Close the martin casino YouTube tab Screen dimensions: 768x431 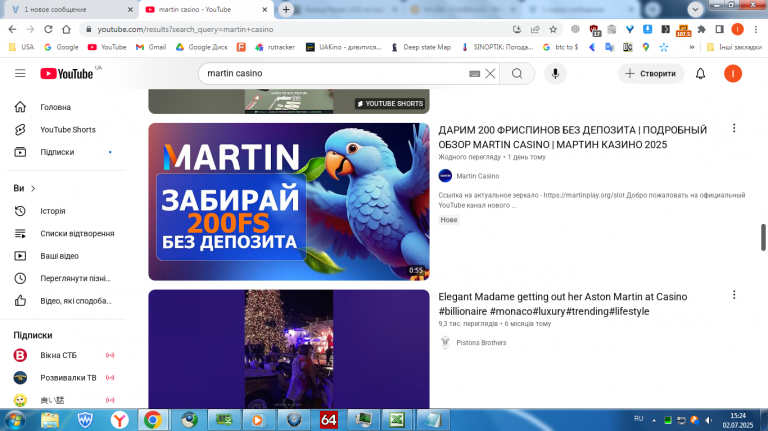[x=264, y=9]
